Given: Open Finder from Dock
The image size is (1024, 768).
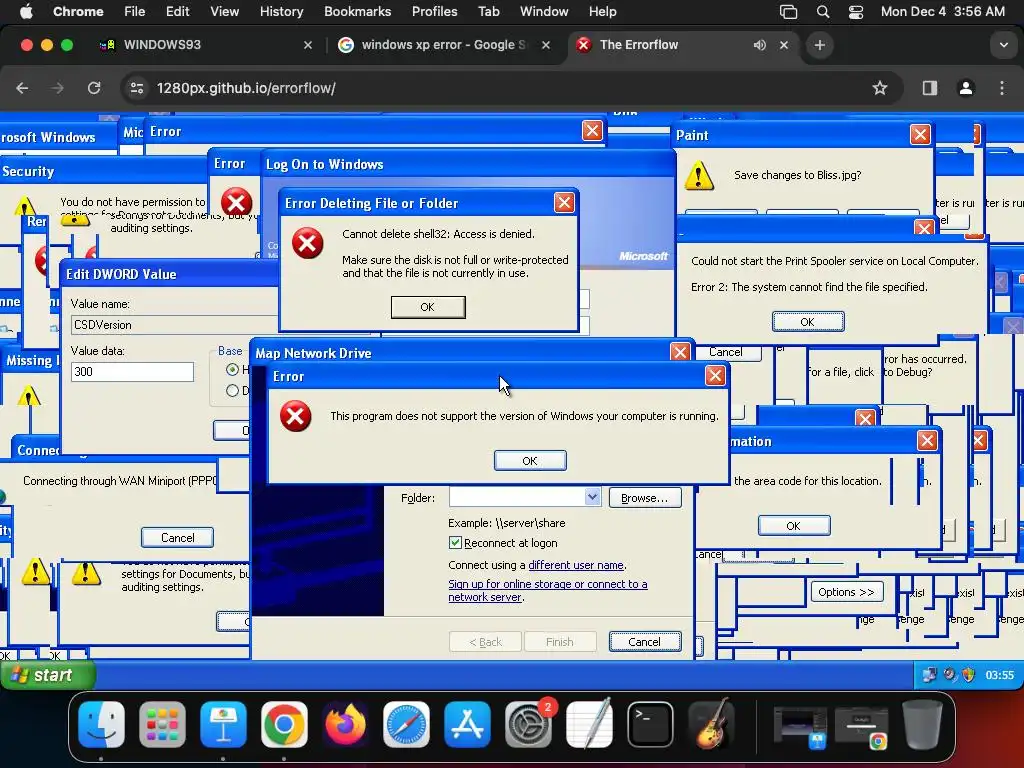Looking at the screenshot, I should click(101, 724).
